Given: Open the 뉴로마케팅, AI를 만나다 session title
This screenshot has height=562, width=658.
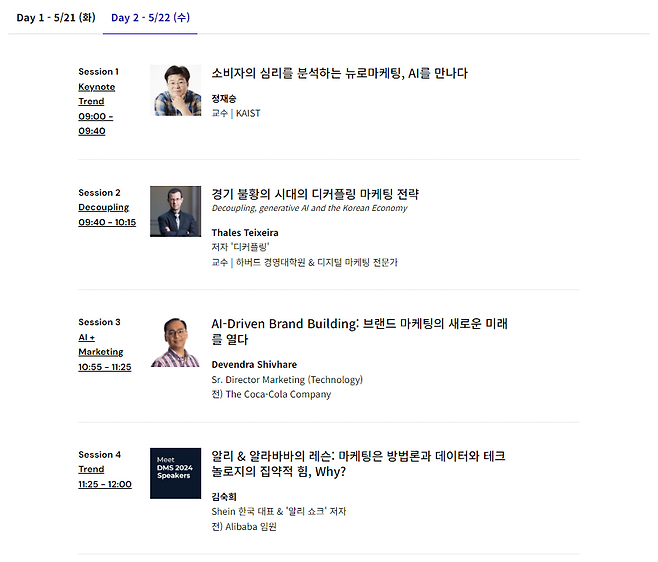Looking at the screenshot, I should pyautogui.click(x=339, y=73).
